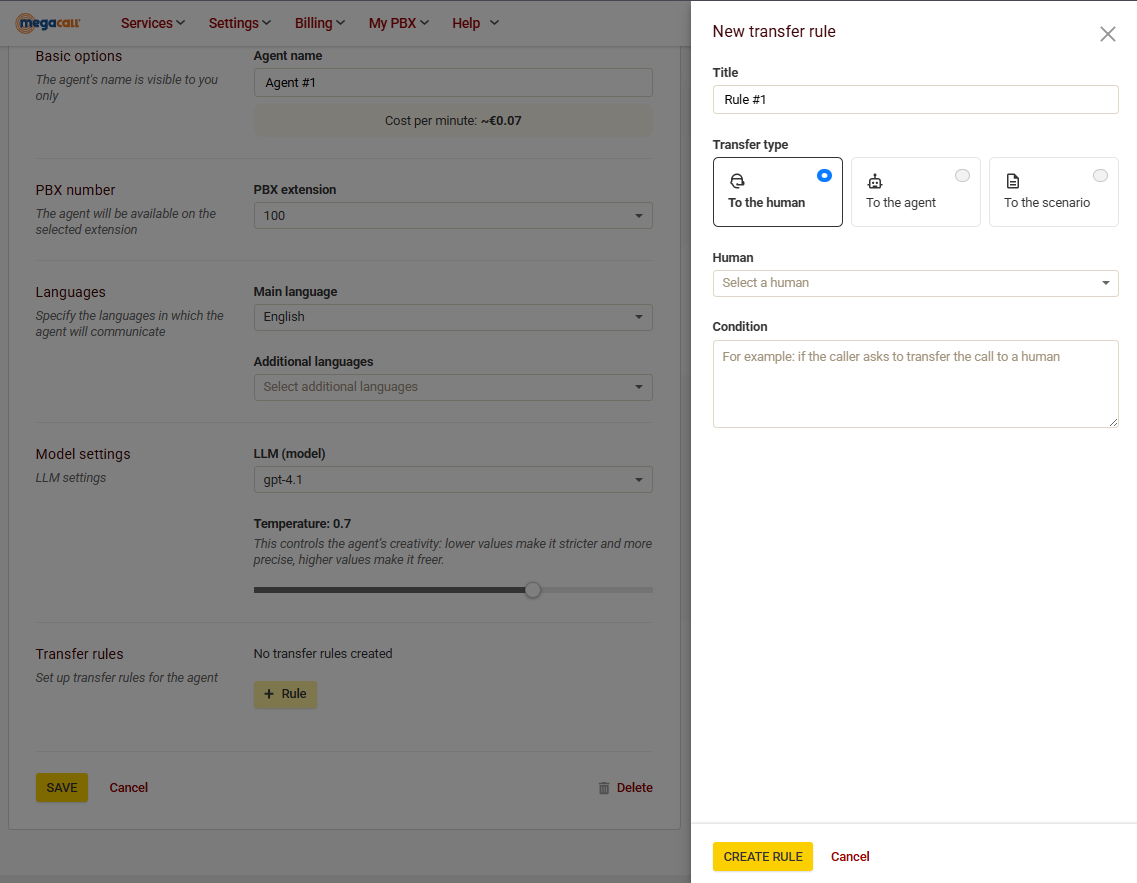Click the robot icon on To the agent
The width and height of the screenshot is (1137, 883).
pos(875,181)
